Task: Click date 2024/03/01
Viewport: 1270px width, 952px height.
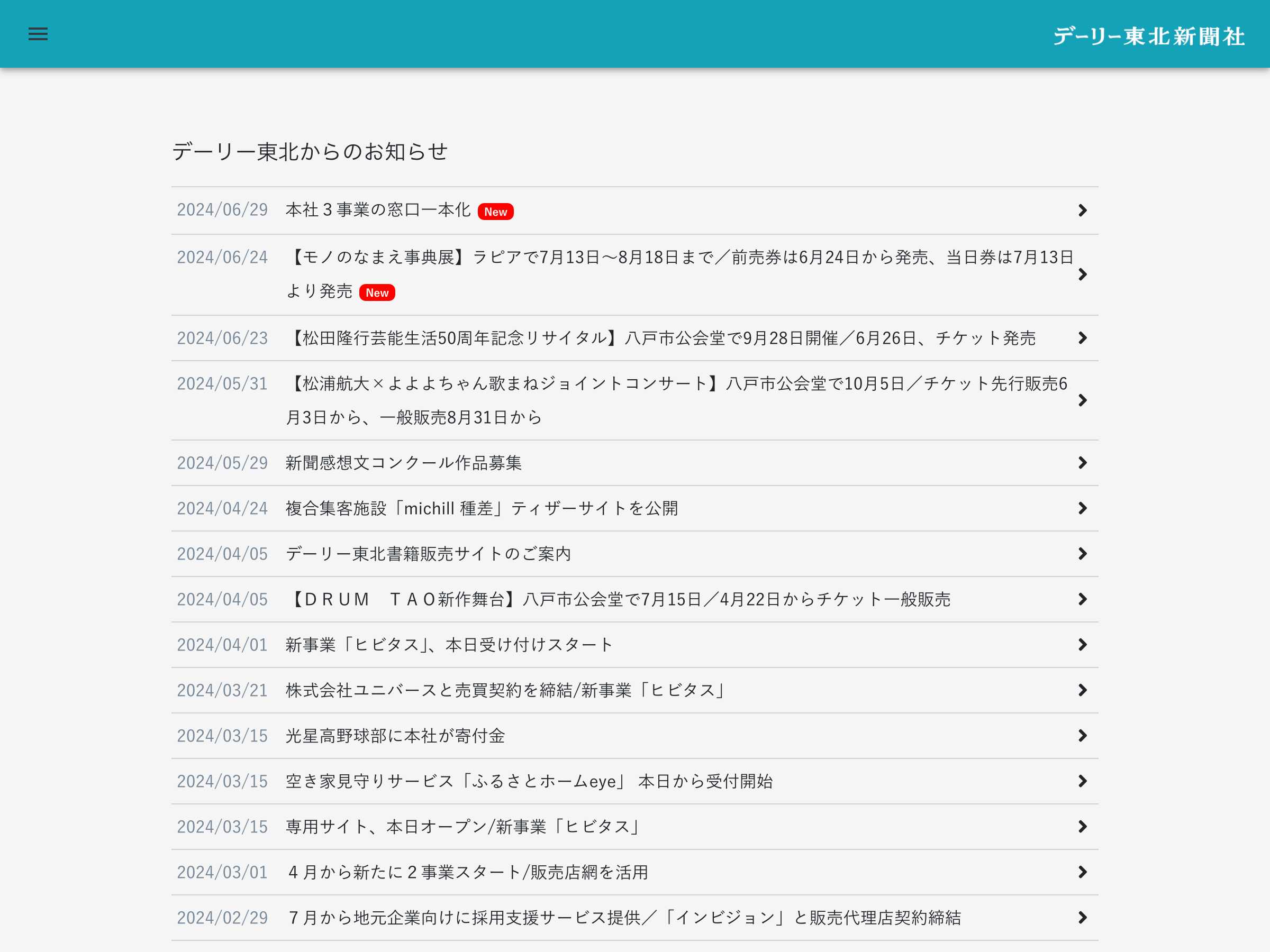Action: click(x=222, y=872)
